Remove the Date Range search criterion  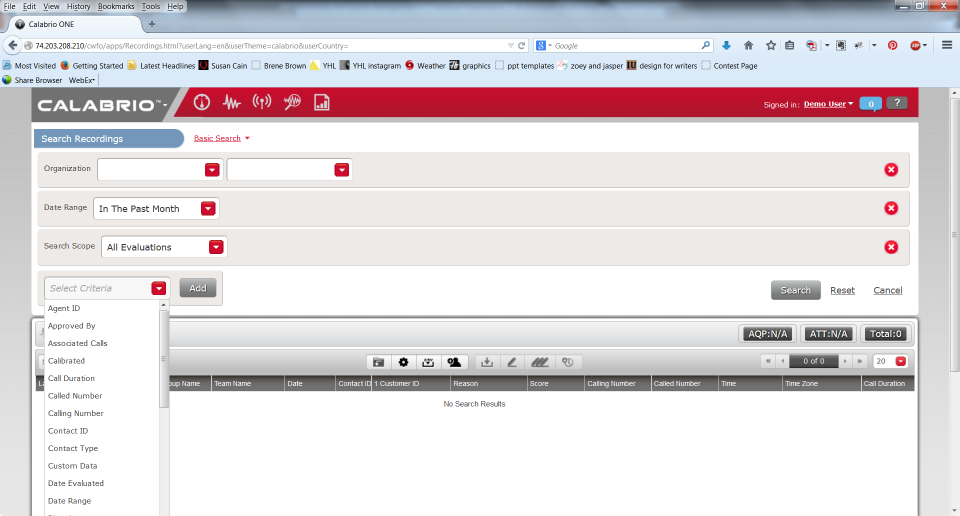[891, 208]
